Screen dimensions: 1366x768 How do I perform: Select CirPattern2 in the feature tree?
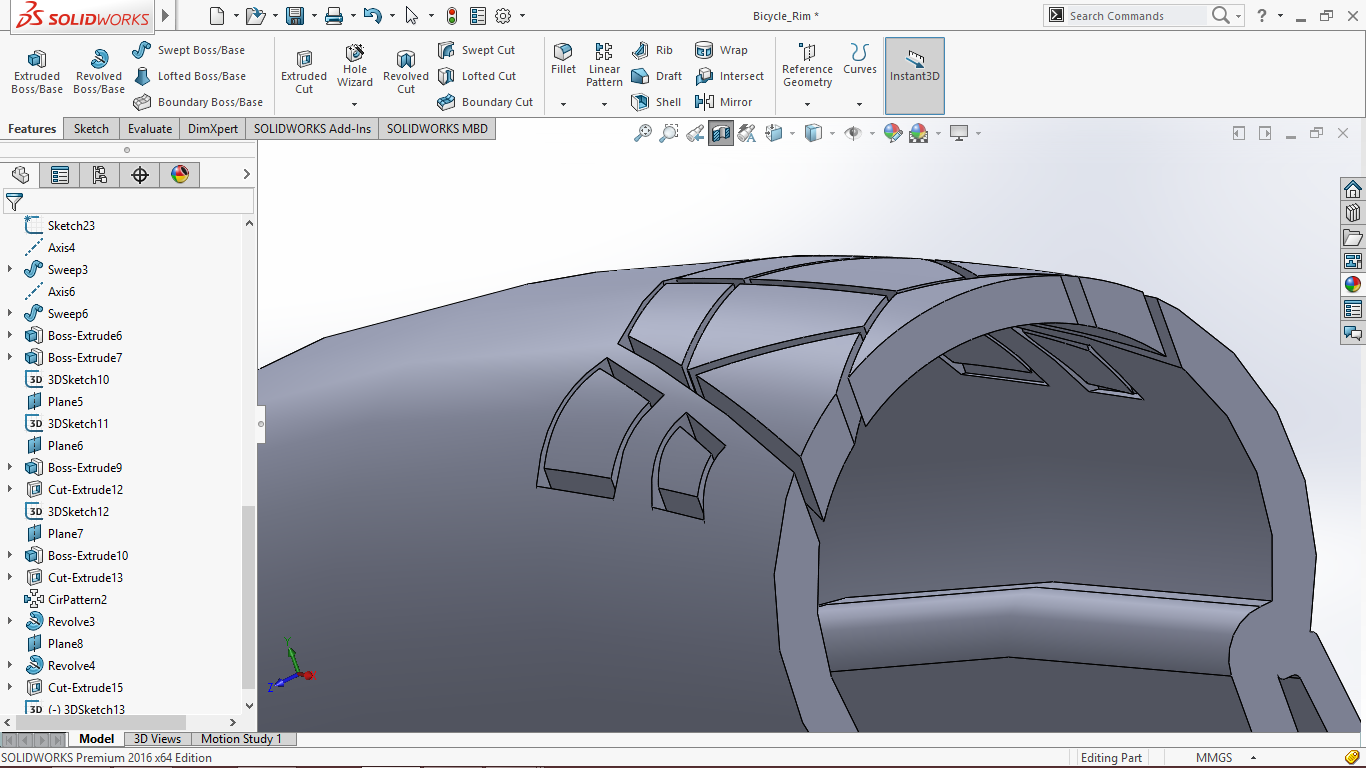(x=77, y=600)
